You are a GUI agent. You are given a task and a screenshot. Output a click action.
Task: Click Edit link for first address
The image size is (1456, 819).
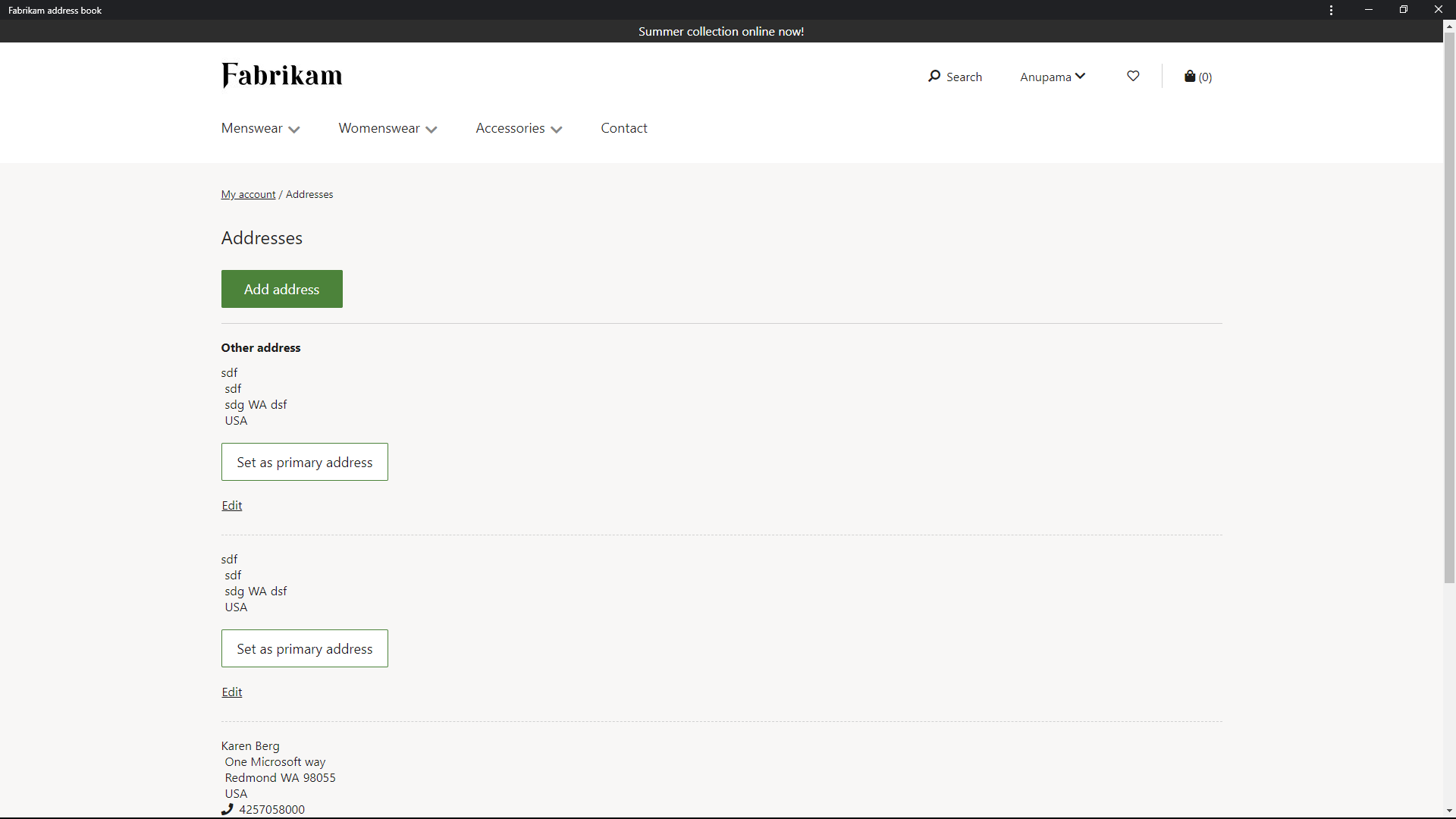coord(231,505)
